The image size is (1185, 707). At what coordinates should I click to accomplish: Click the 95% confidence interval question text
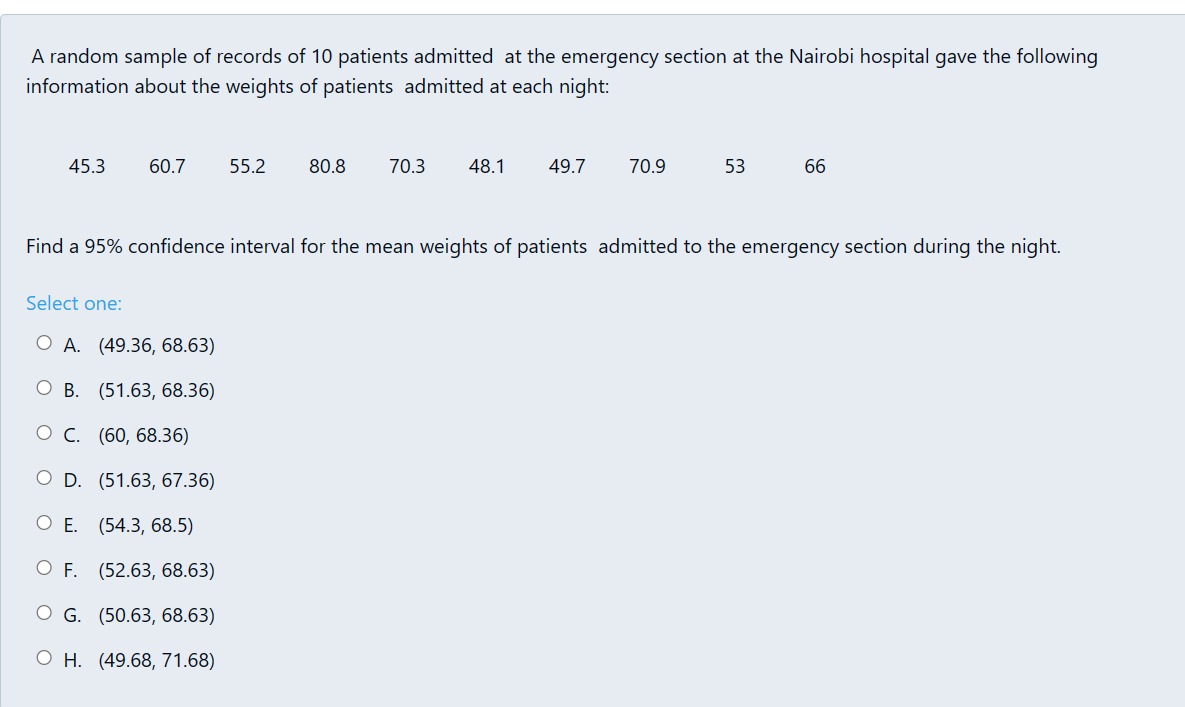pyautogui.click(x=543, y=247)
